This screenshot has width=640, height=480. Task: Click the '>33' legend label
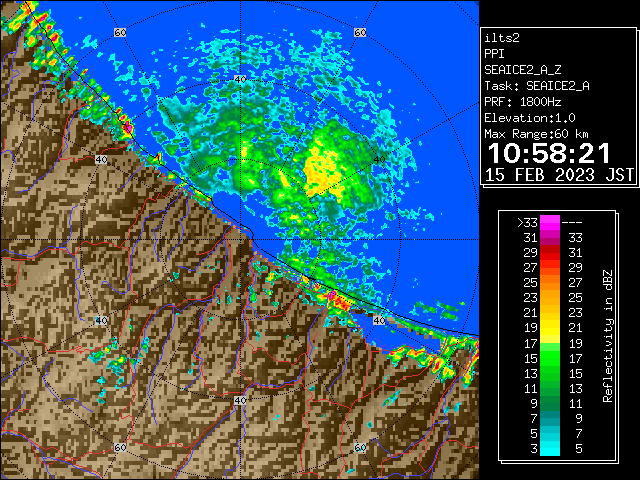pos(527,222)
